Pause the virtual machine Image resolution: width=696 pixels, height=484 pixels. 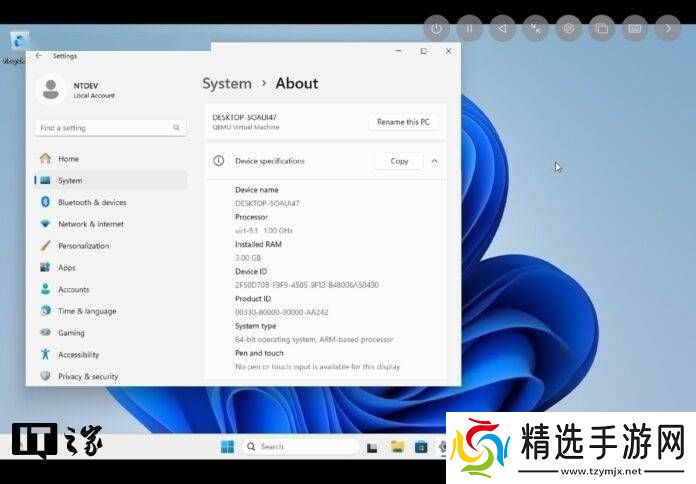(469, 29)
